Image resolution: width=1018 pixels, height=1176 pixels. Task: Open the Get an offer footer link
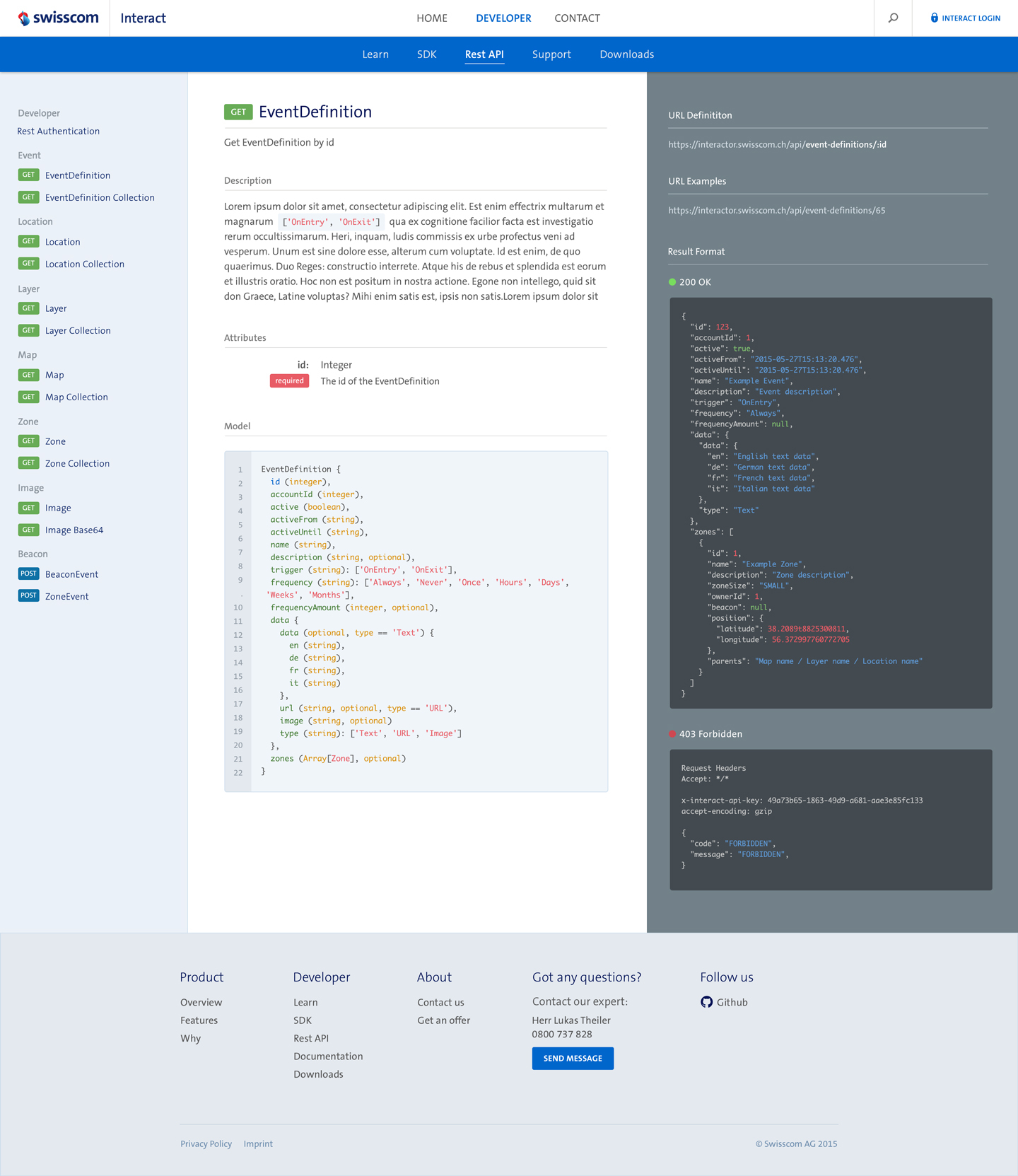pos(443,1020)
